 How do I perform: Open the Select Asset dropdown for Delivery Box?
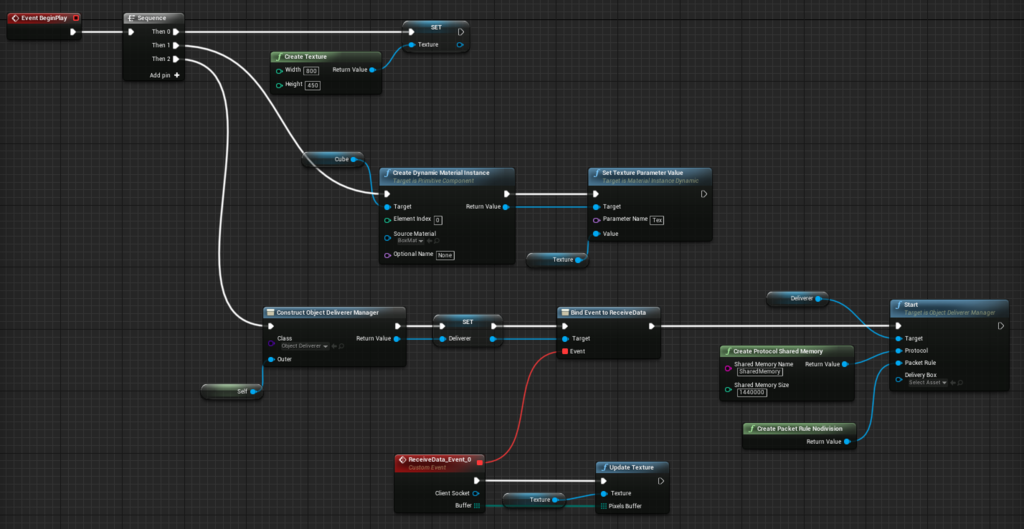926,383
